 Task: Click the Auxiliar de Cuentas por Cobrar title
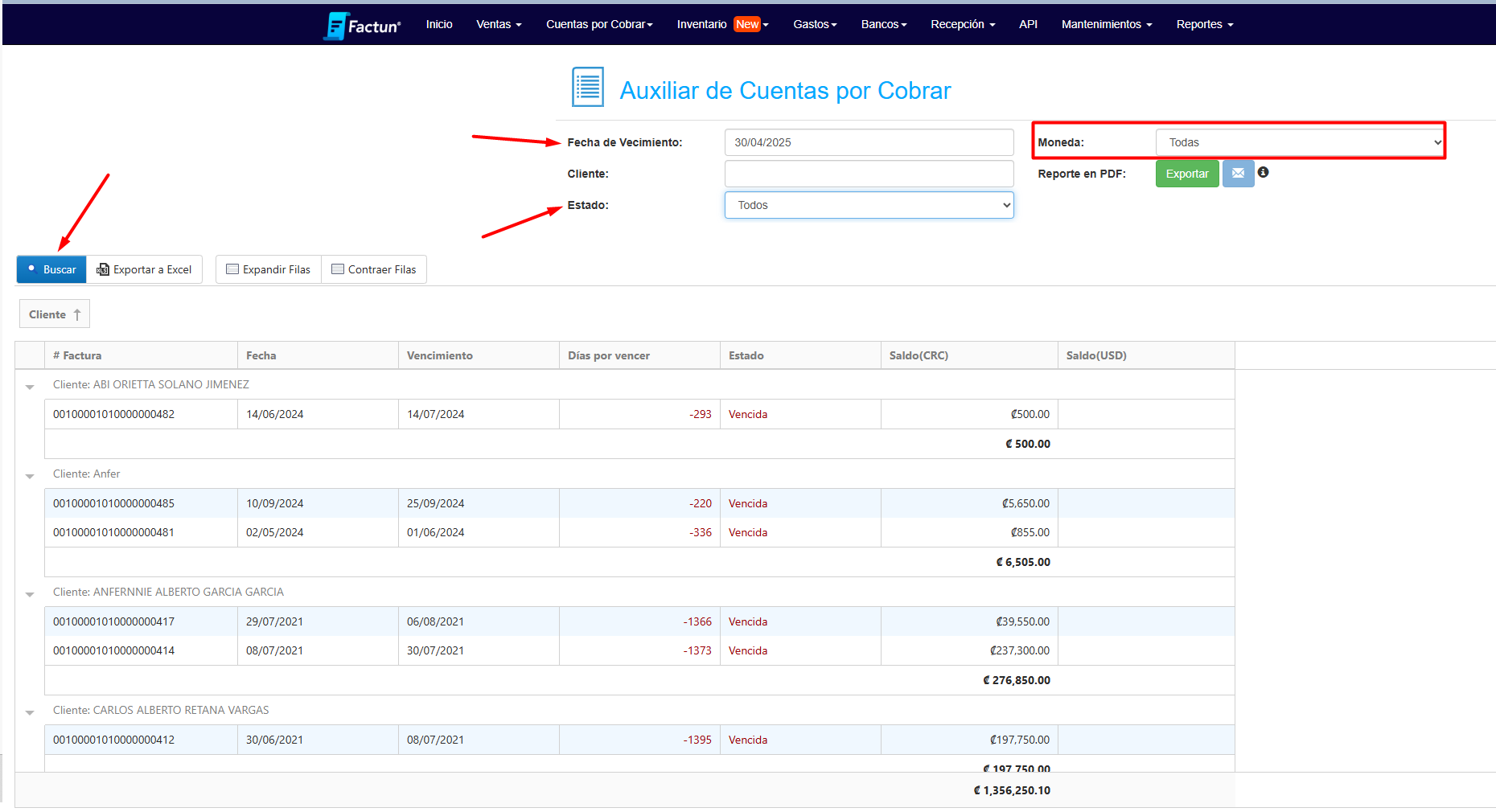[x=785, y=91]
